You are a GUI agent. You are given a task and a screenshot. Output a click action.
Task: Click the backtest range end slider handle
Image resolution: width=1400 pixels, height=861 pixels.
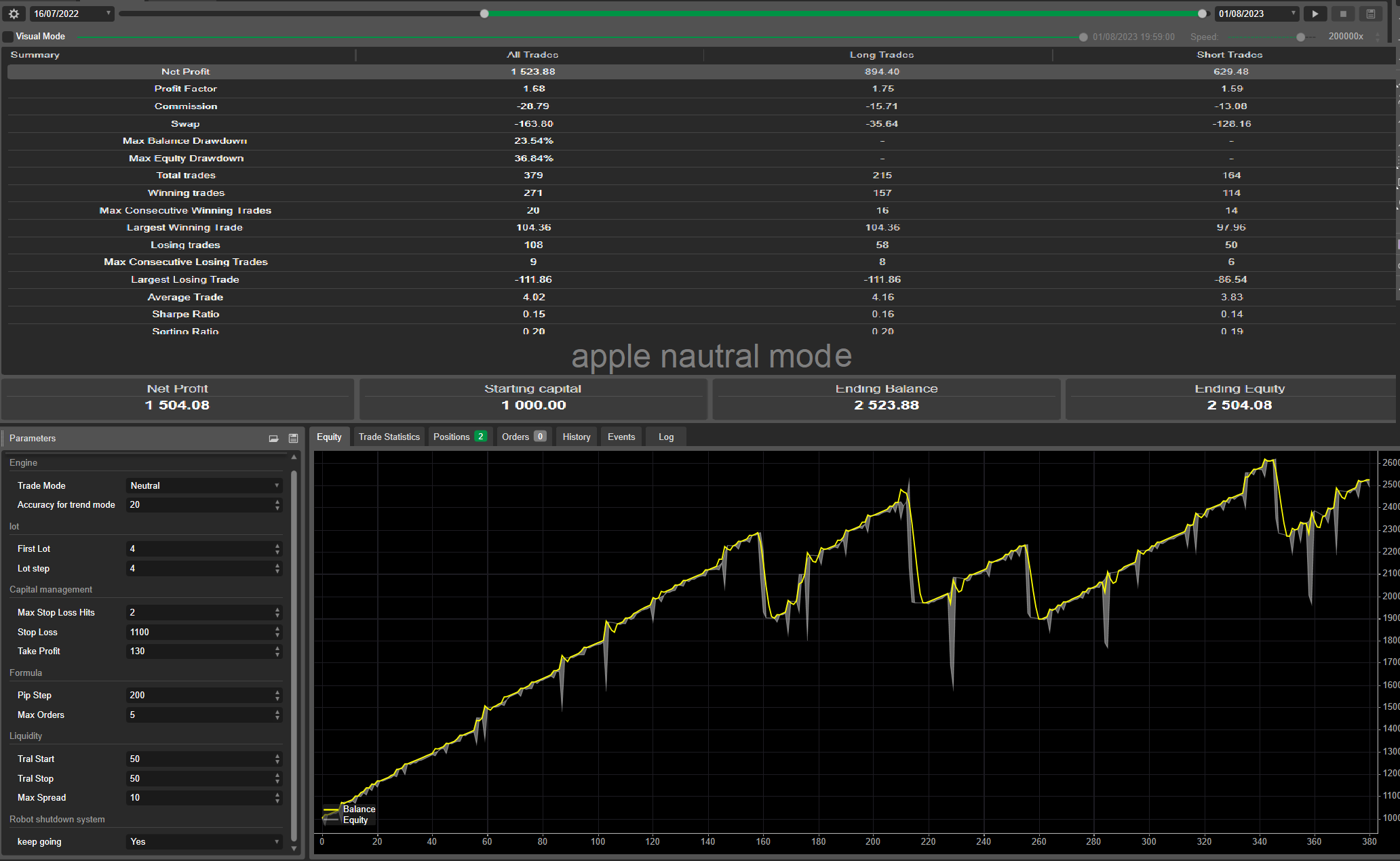coord(1203,14)
